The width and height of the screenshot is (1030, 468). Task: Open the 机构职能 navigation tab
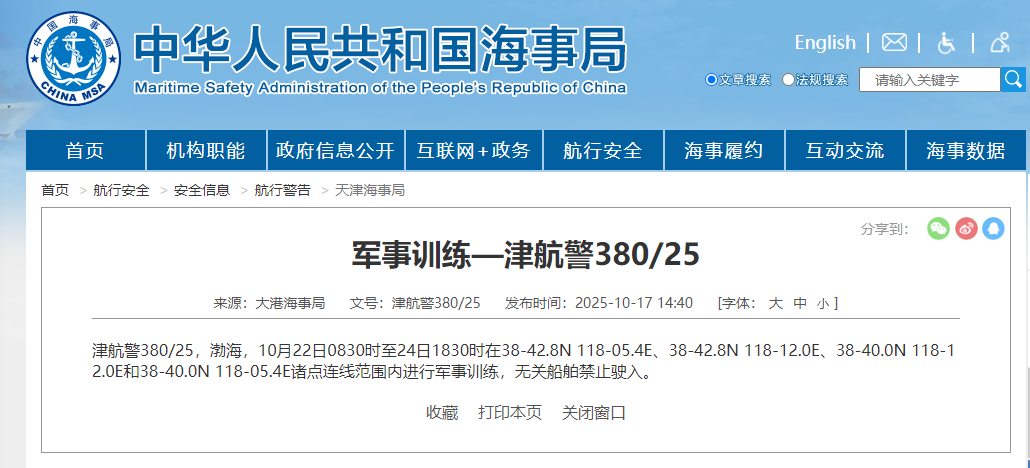tap(206, 151)
